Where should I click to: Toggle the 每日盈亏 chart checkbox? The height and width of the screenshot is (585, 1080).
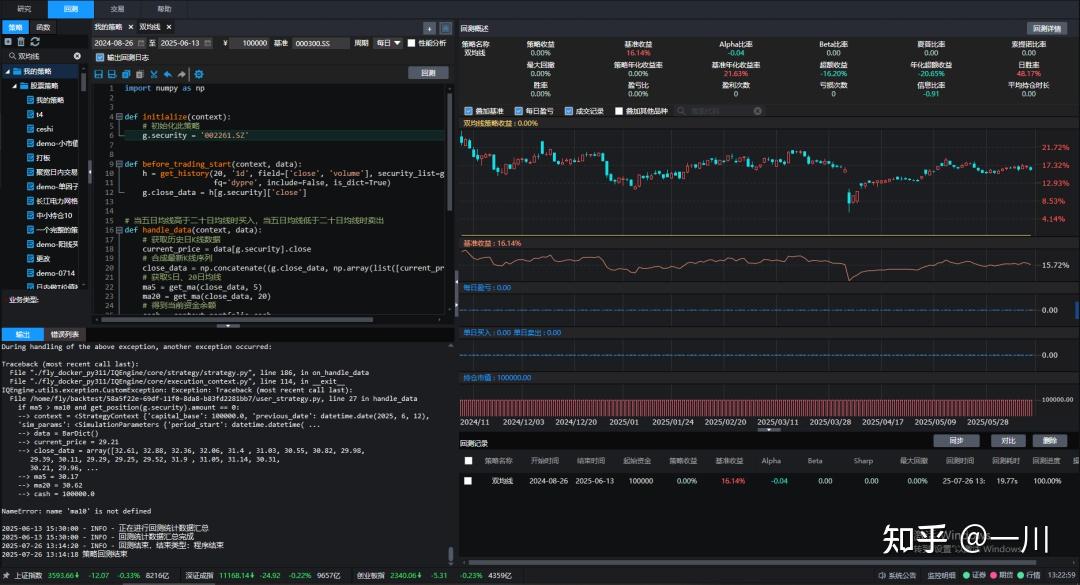pyautogui.click(x=518, y=111)
